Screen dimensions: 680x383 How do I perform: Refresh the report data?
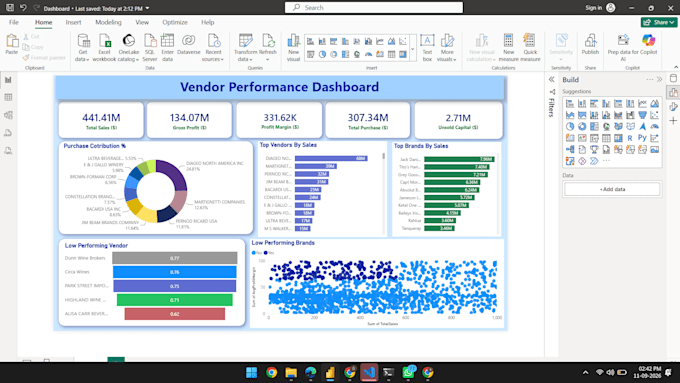click(268, 48)
